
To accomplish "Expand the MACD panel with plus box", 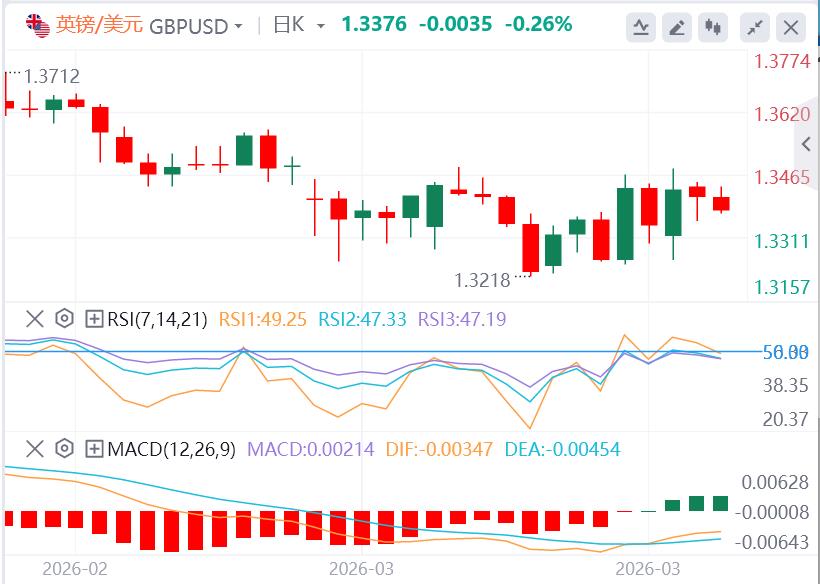I will [x=94, y=449].
